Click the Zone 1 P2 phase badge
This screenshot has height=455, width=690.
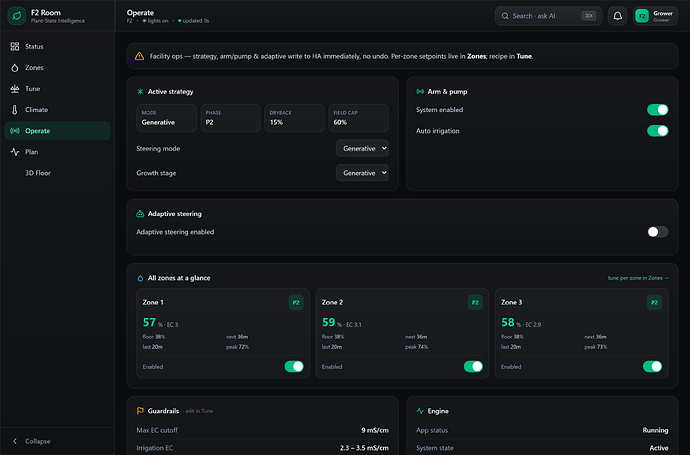tap(296, 302)
